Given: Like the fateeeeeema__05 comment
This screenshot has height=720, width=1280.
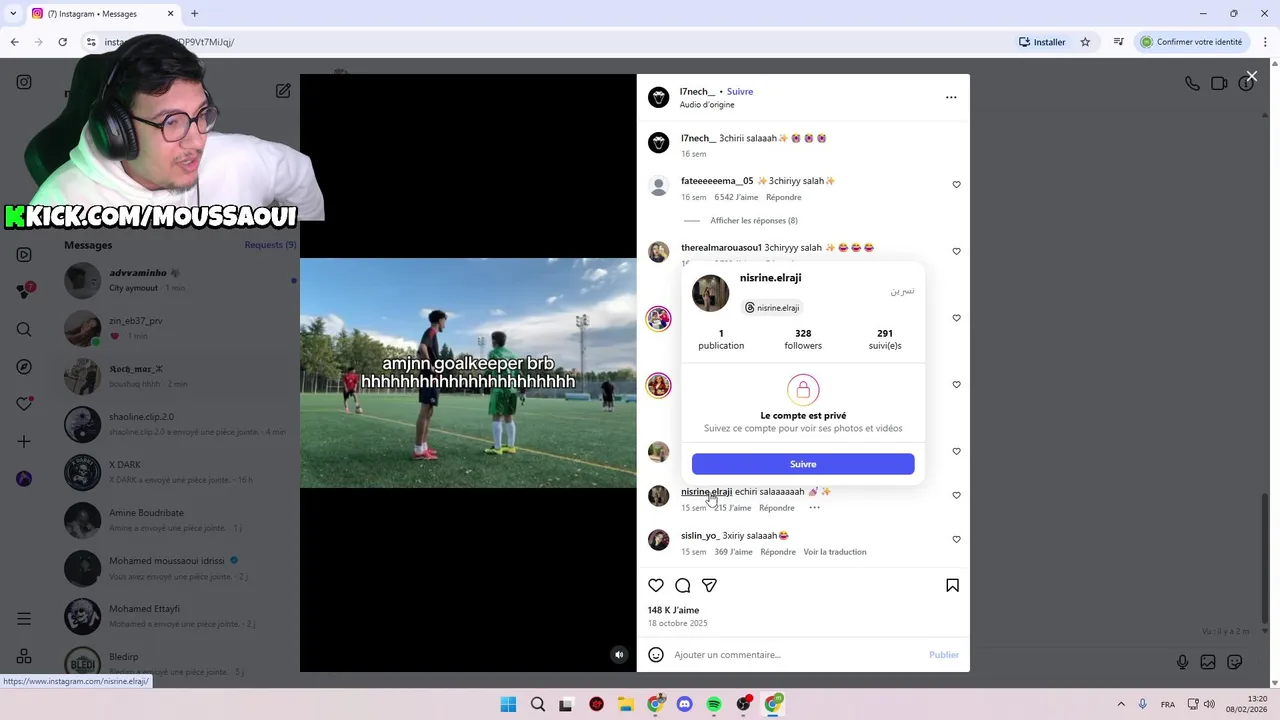Looking at the screenshot, I should coord(956,185).
